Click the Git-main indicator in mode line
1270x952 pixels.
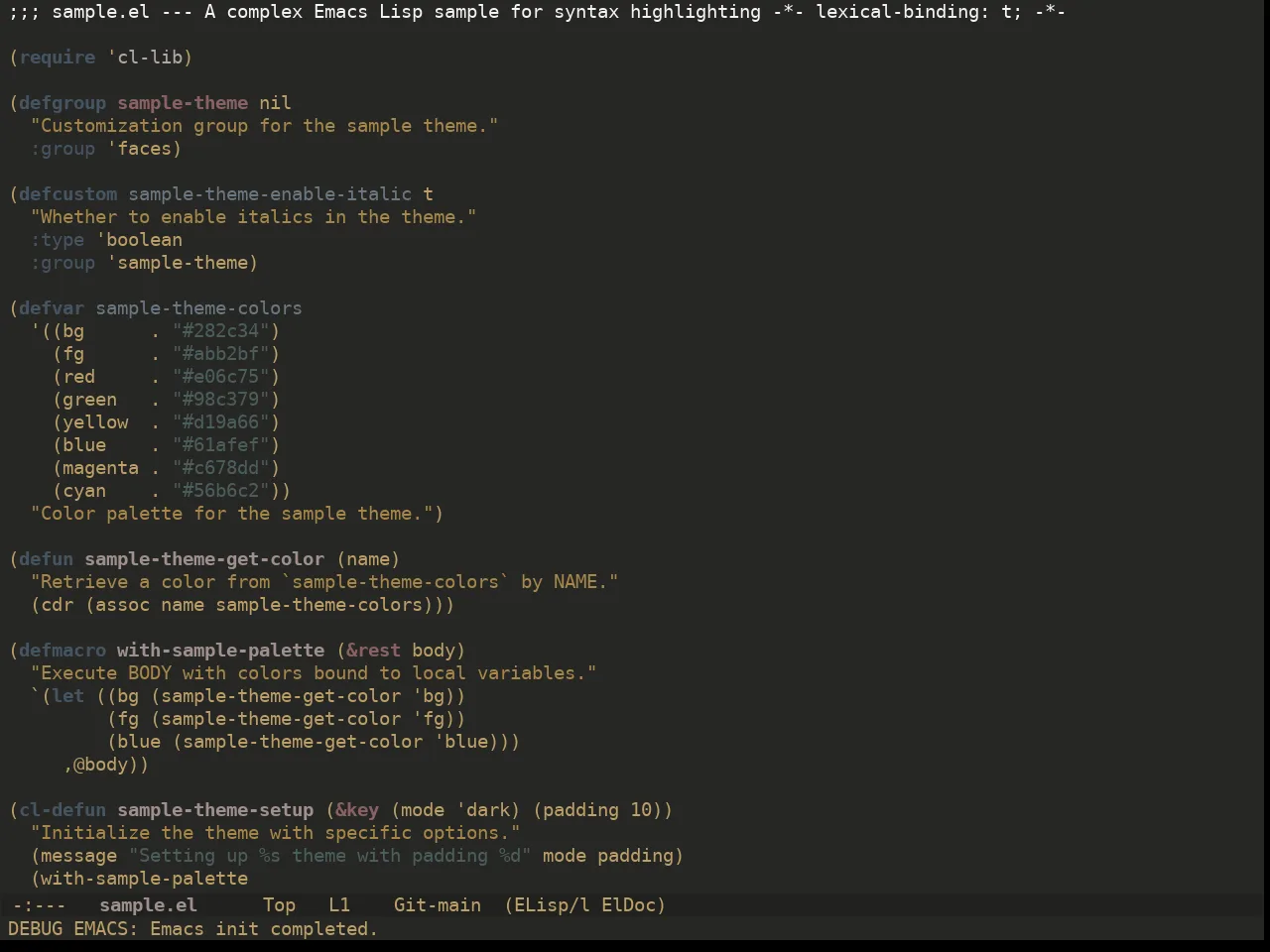(438, 905)
